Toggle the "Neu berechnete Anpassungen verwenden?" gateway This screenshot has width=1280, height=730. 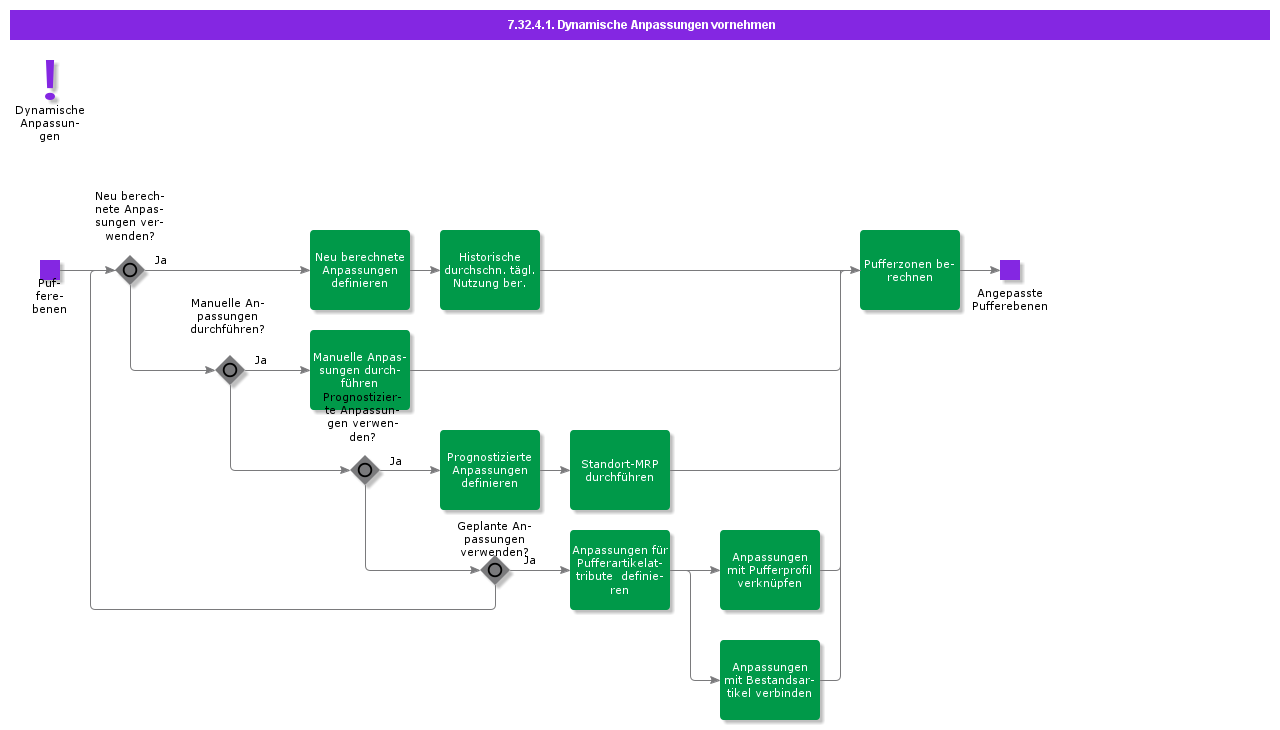click(130, 270)
